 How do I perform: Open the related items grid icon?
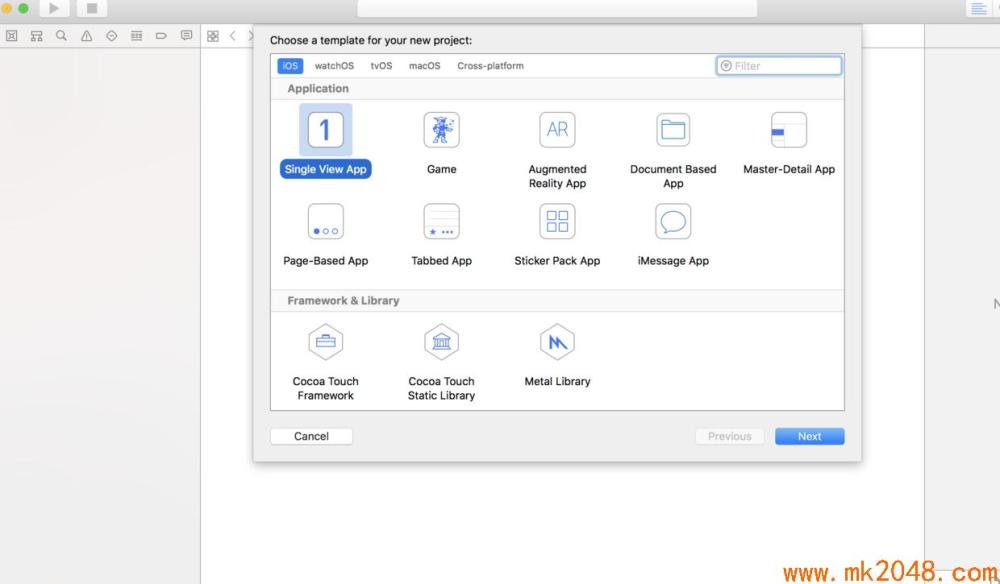point(213,36)
